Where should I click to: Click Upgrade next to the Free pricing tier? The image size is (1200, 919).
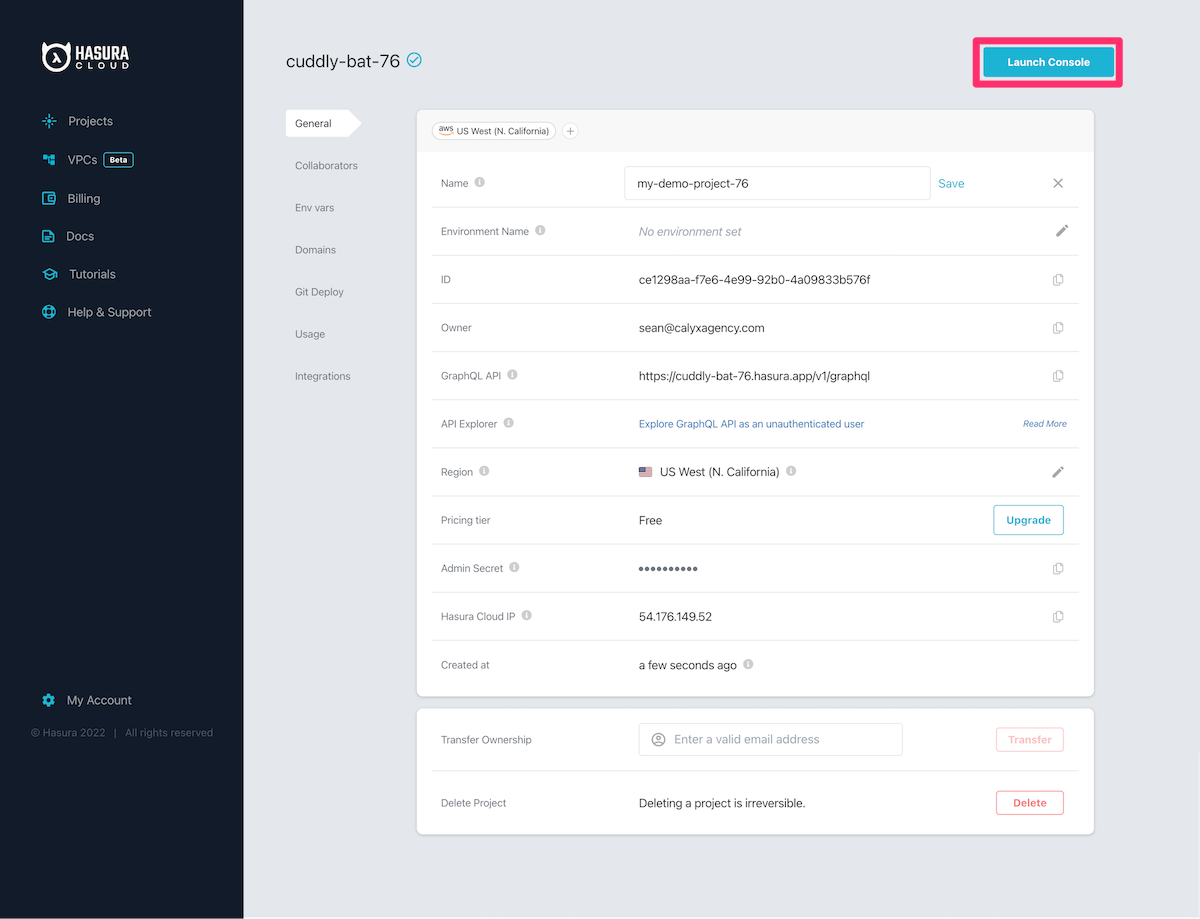1028,519
